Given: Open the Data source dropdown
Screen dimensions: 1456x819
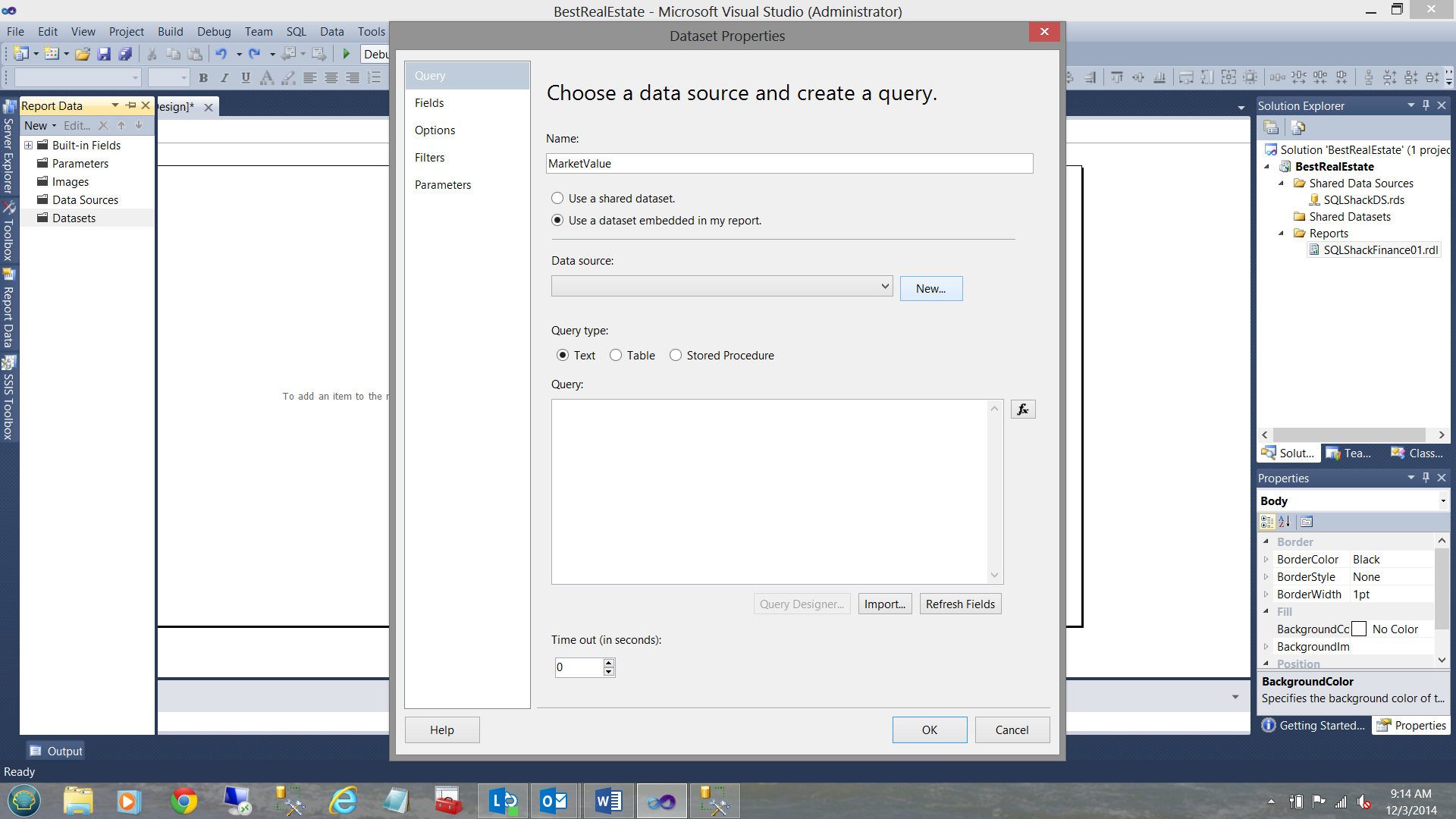Looking at the screenshot, I should pyautogui.click(x=884, y=286).
